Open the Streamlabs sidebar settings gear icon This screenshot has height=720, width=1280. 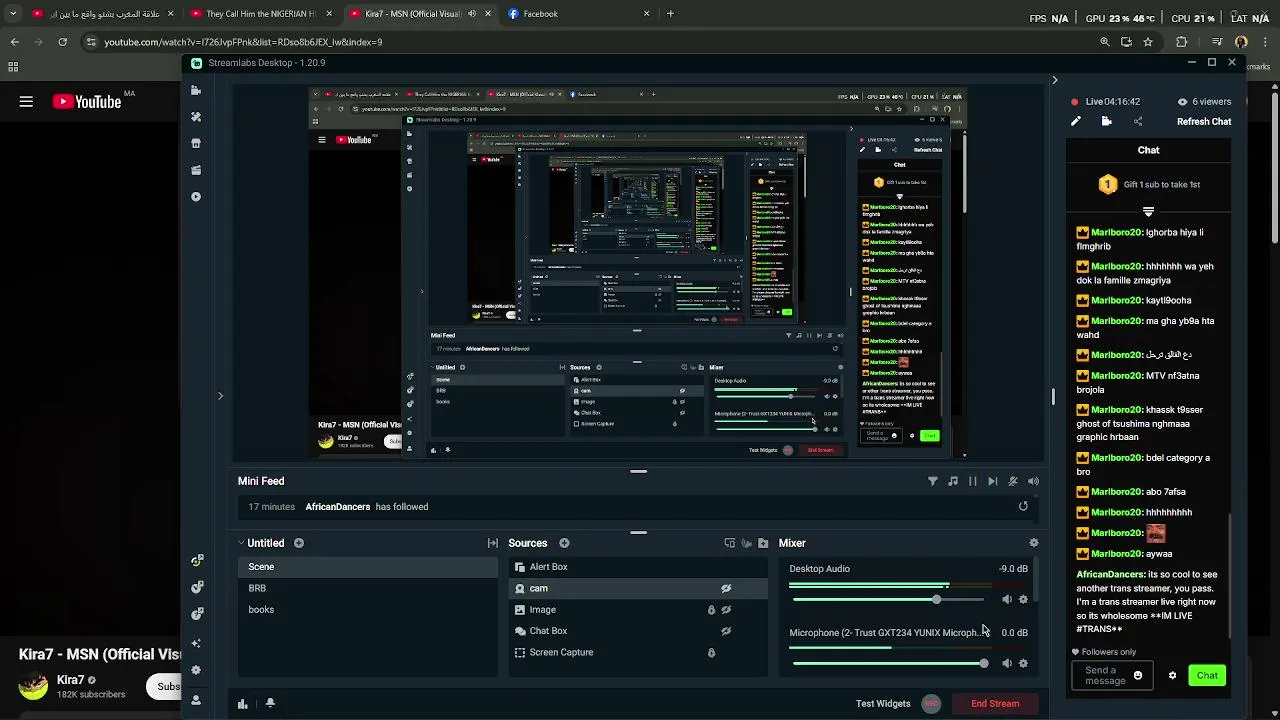(196, 670)
